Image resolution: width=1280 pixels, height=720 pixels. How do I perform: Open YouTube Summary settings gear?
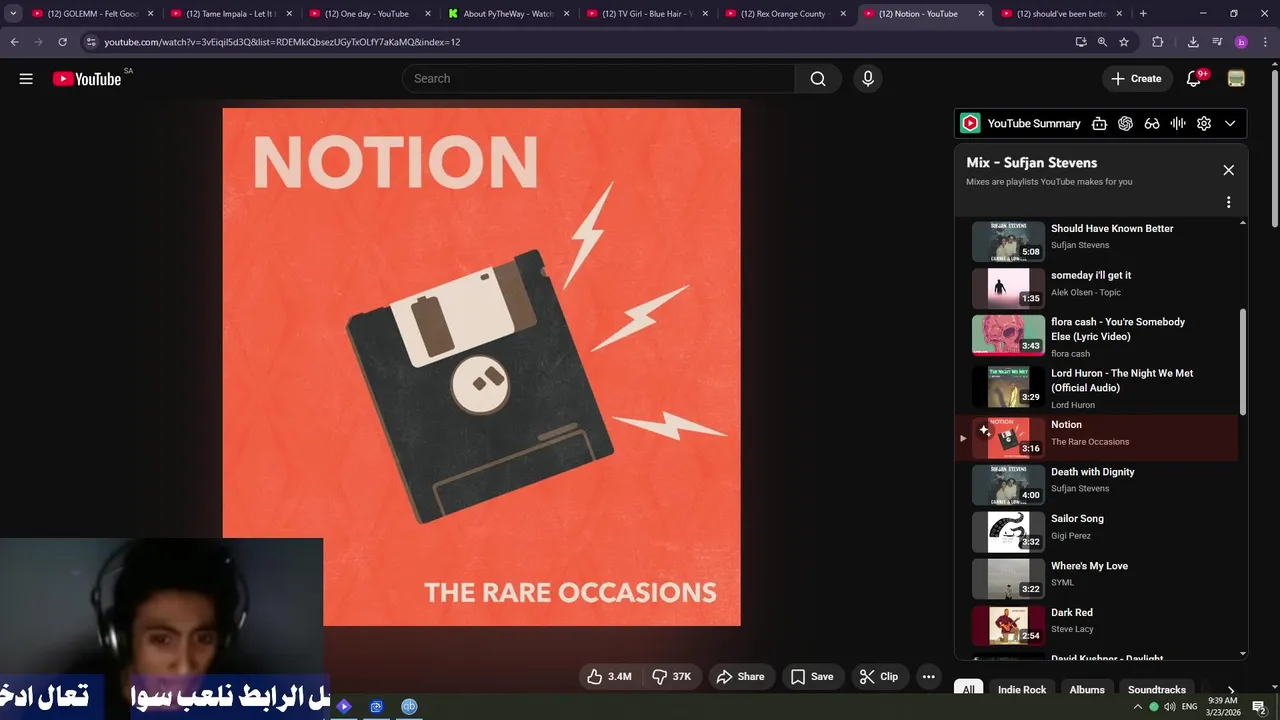pyautogui.click(x=1204, y=123)
